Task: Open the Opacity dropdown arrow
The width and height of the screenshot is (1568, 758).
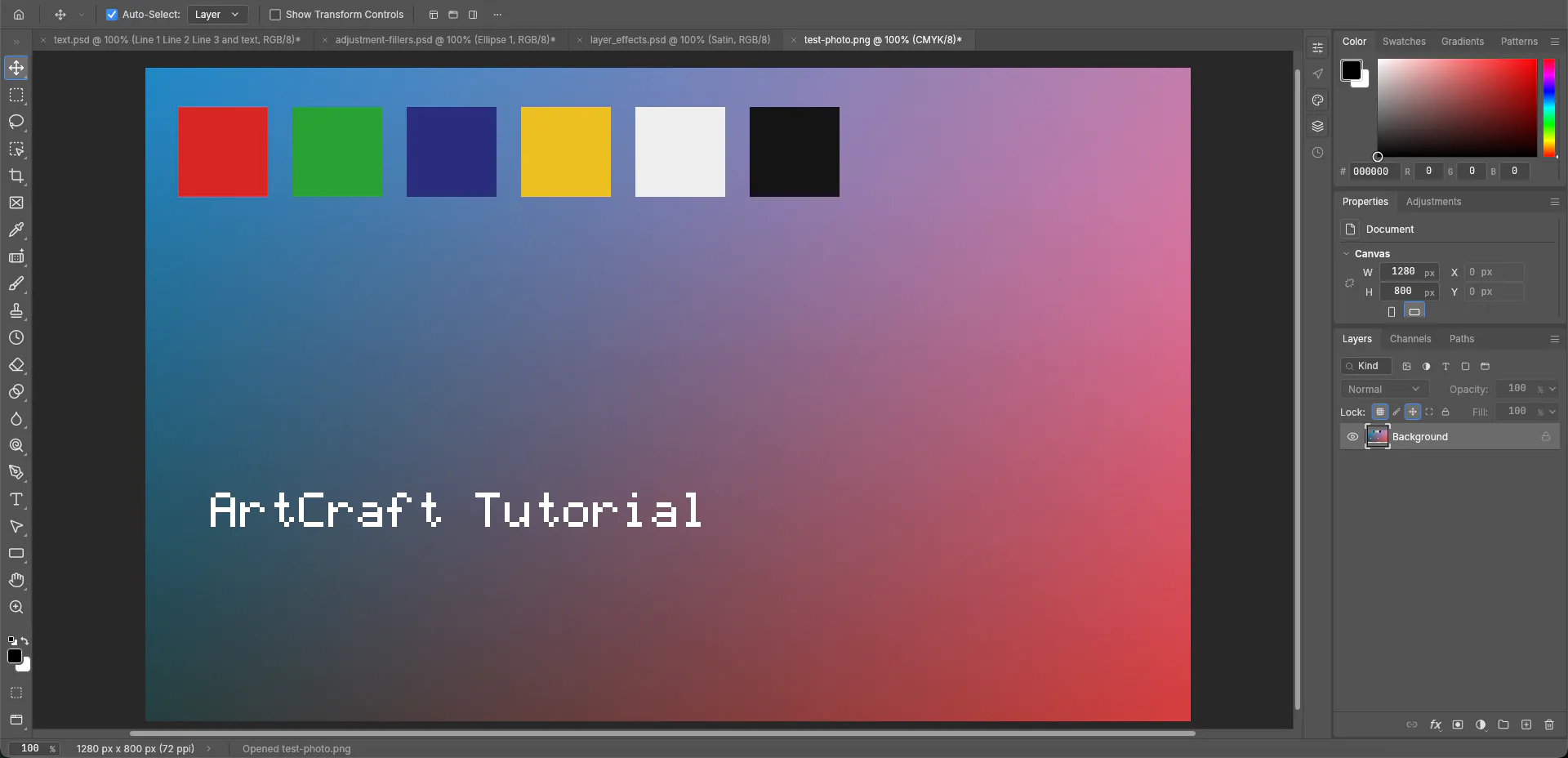Action: pos(1552,390)
